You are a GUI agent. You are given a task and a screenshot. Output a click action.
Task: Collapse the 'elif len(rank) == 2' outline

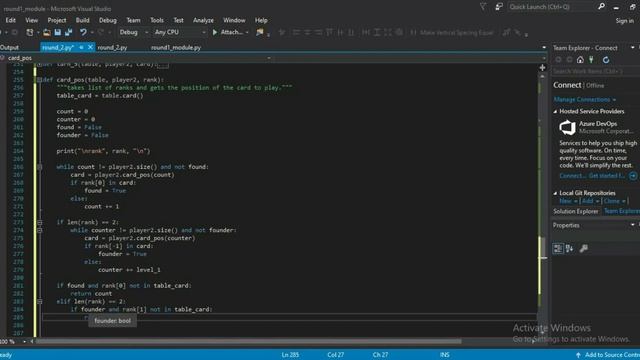tap(39, 302)
